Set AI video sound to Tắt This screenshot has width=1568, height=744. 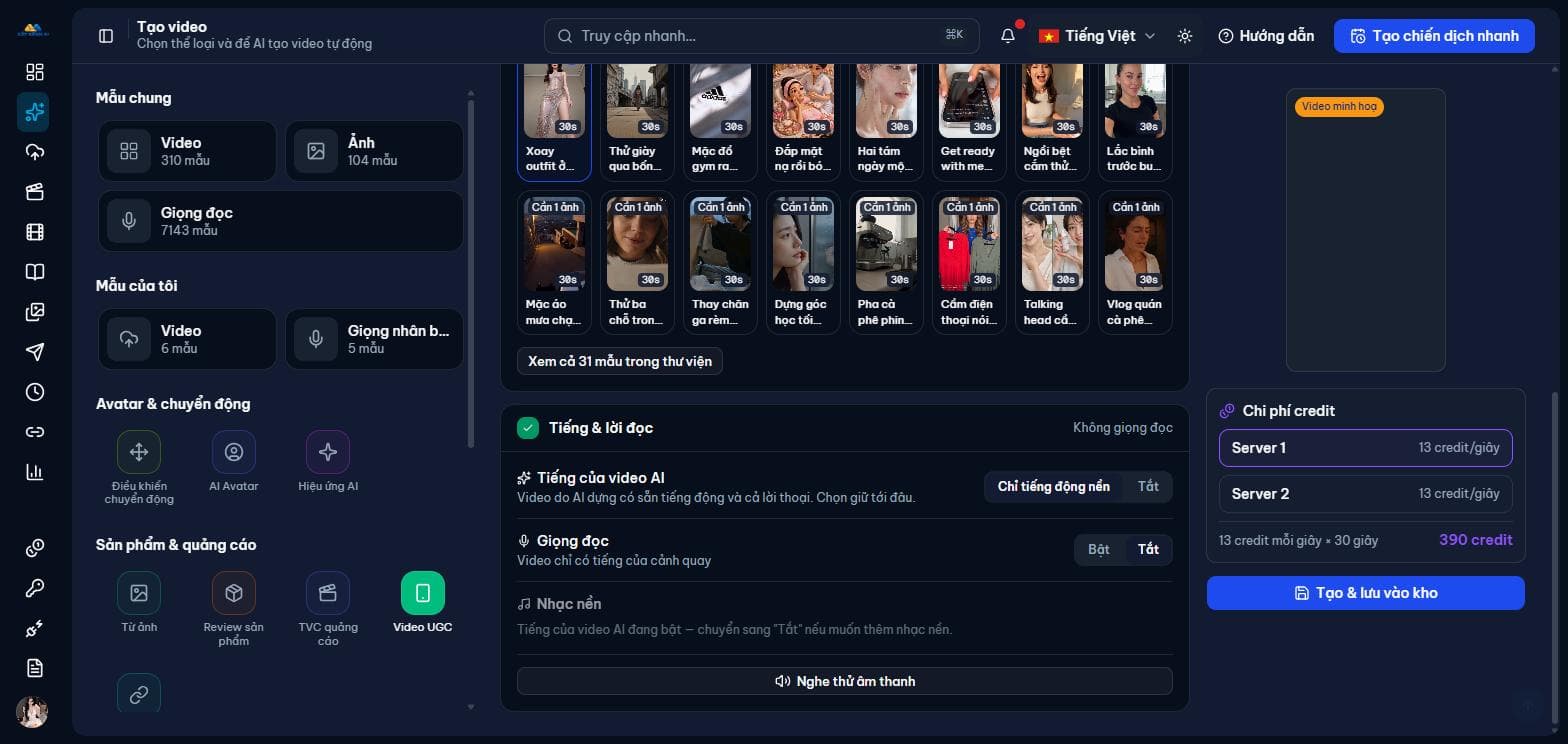point(1148,486)
